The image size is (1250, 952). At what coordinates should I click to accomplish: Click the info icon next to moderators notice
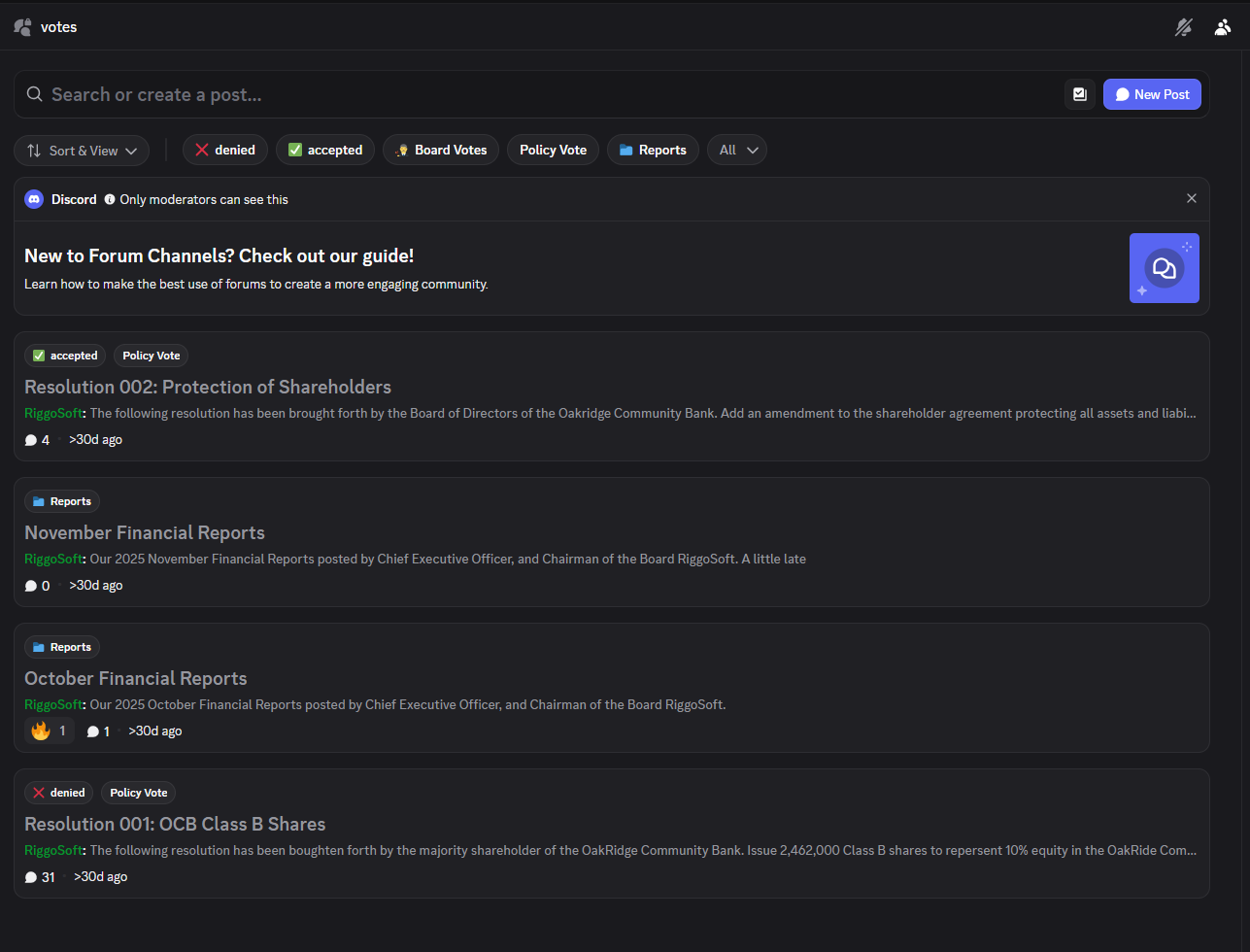pyautogui.click(x=110, y=199)
